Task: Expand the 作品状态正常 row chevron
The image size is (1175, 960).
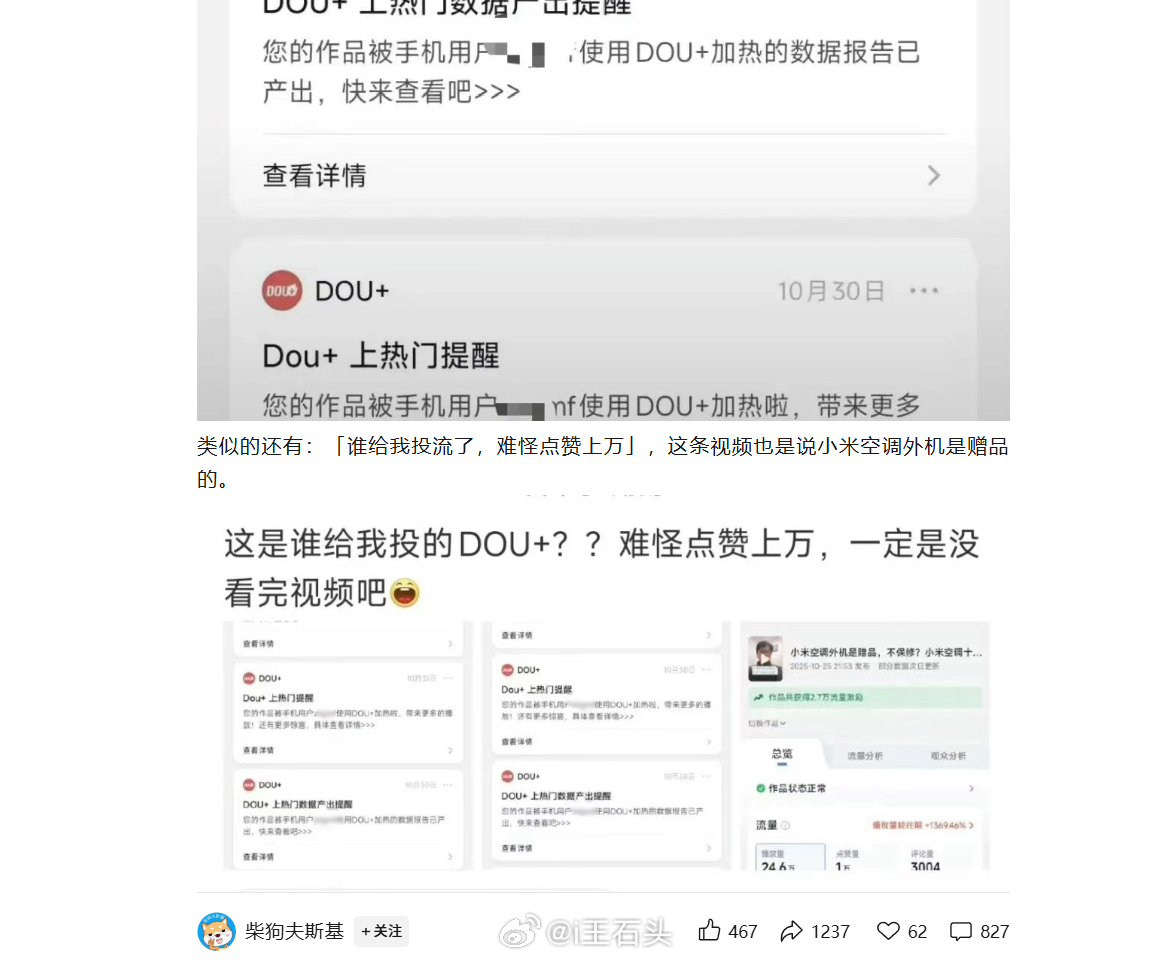Action: 971,788
